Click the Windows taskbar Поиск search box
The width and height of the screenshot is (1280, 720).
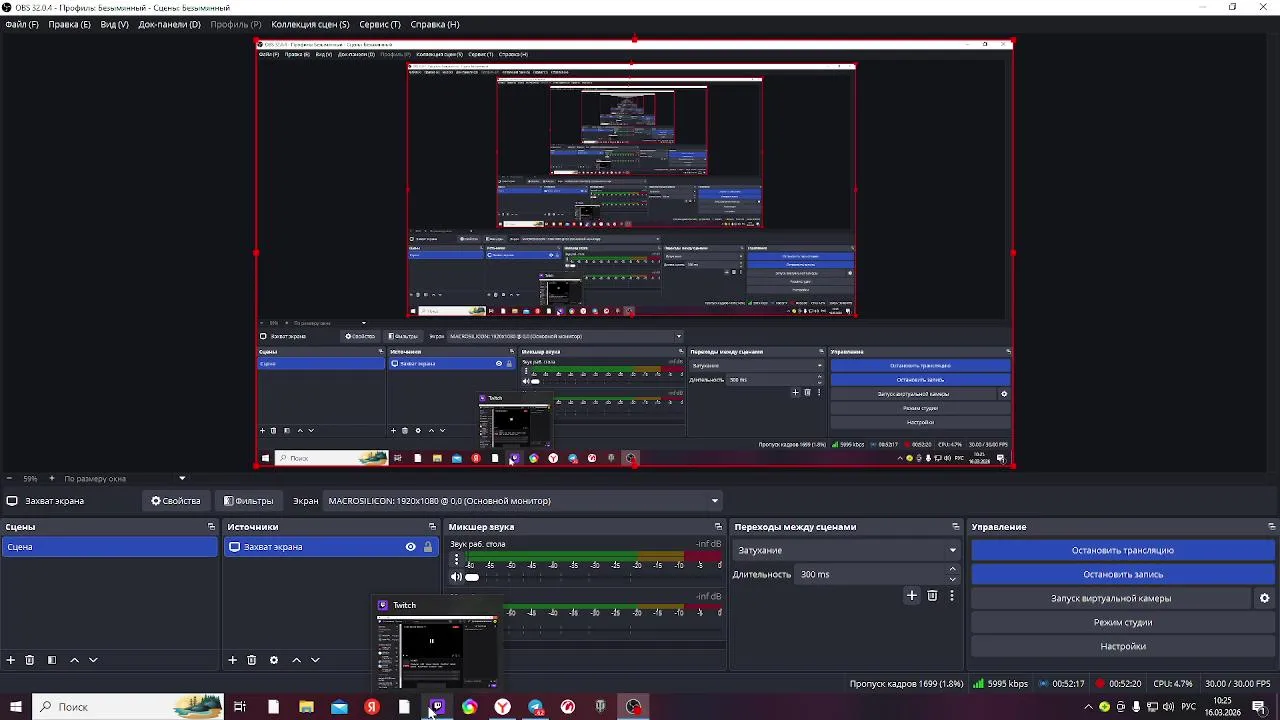[127, 707]
